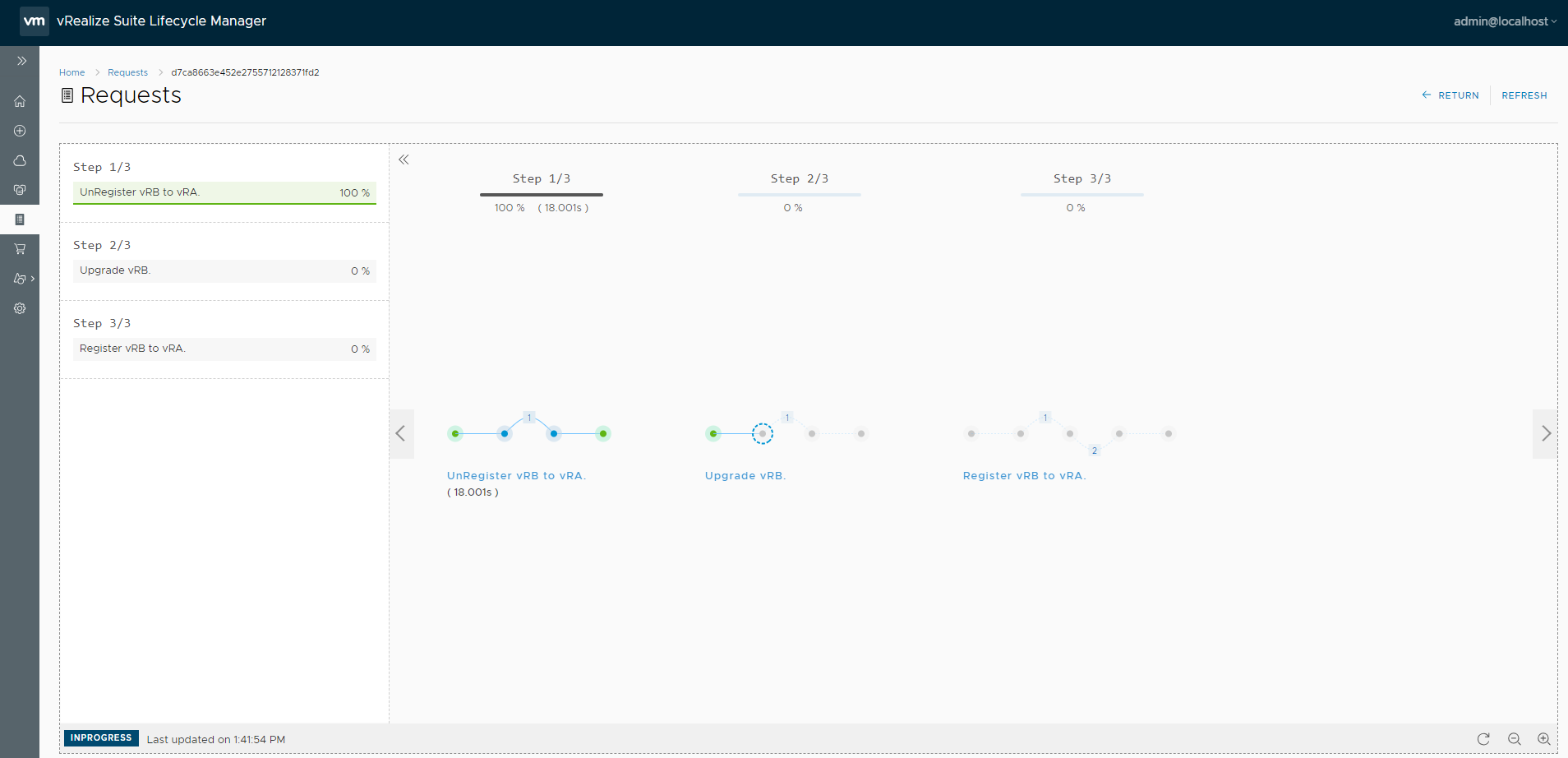Screen dimensions: 1568x758
Task: Zoom out the diagram
Action: click(1514, 739)
